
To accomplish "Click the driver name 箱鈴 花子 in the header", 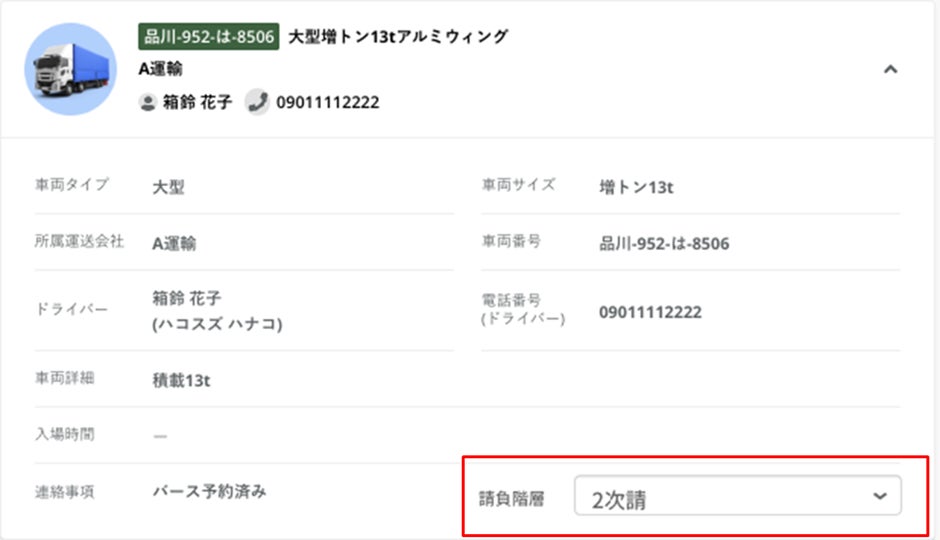I will [197, 102].
